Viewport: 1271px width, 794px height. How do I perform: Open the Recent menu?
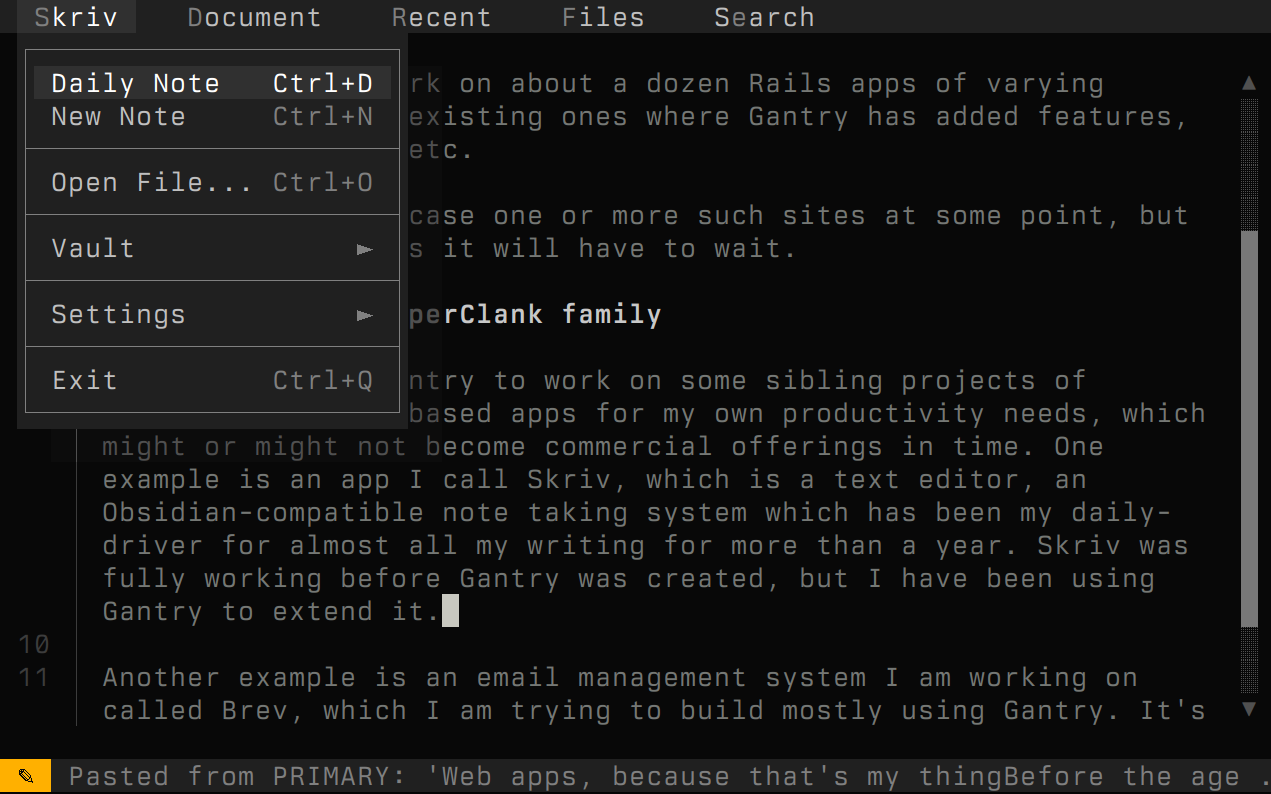(441, 17)
